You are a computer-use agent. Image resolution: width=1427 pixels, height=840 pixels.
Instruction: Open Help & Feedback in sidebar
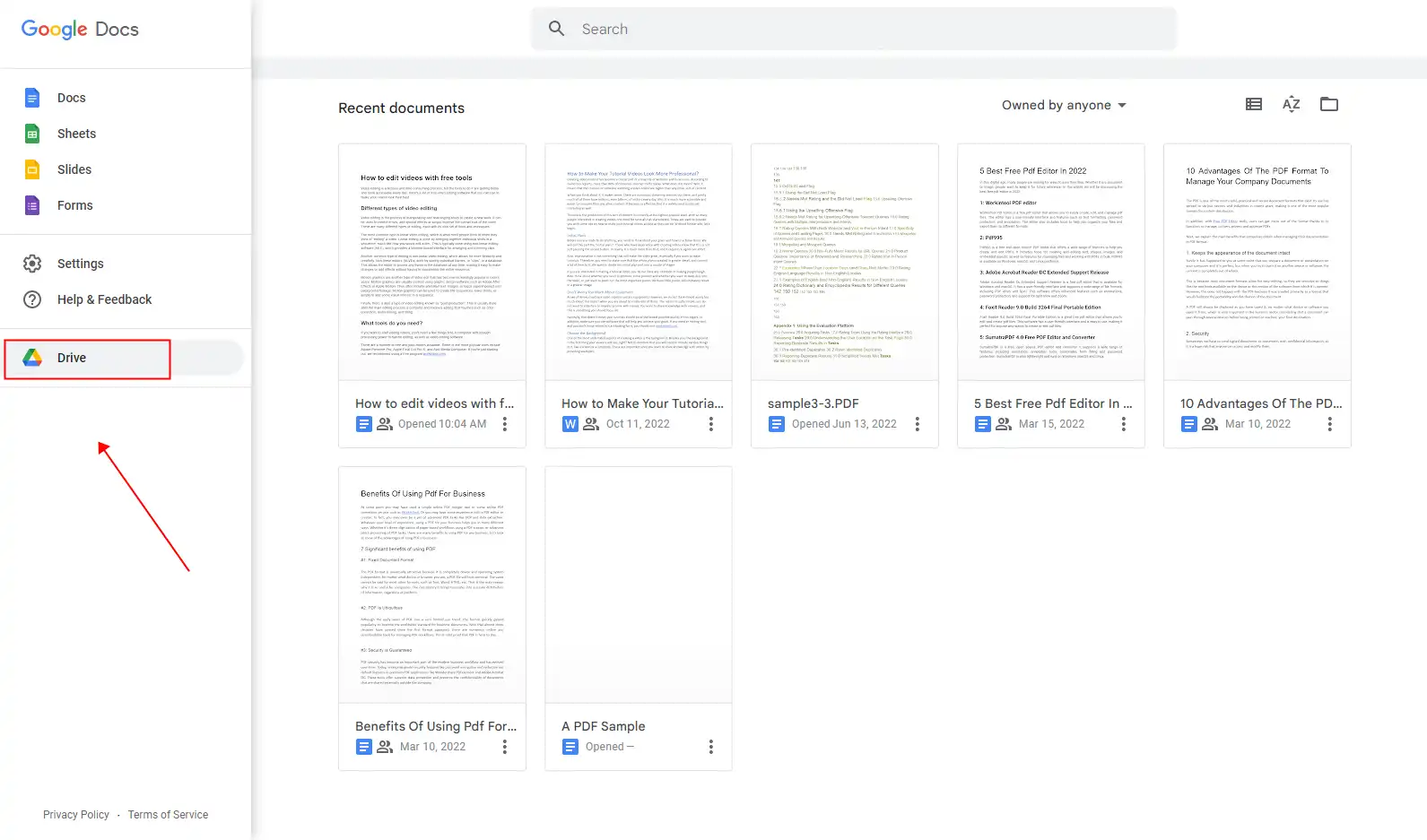pyautogui.click(x=122, y=299)
